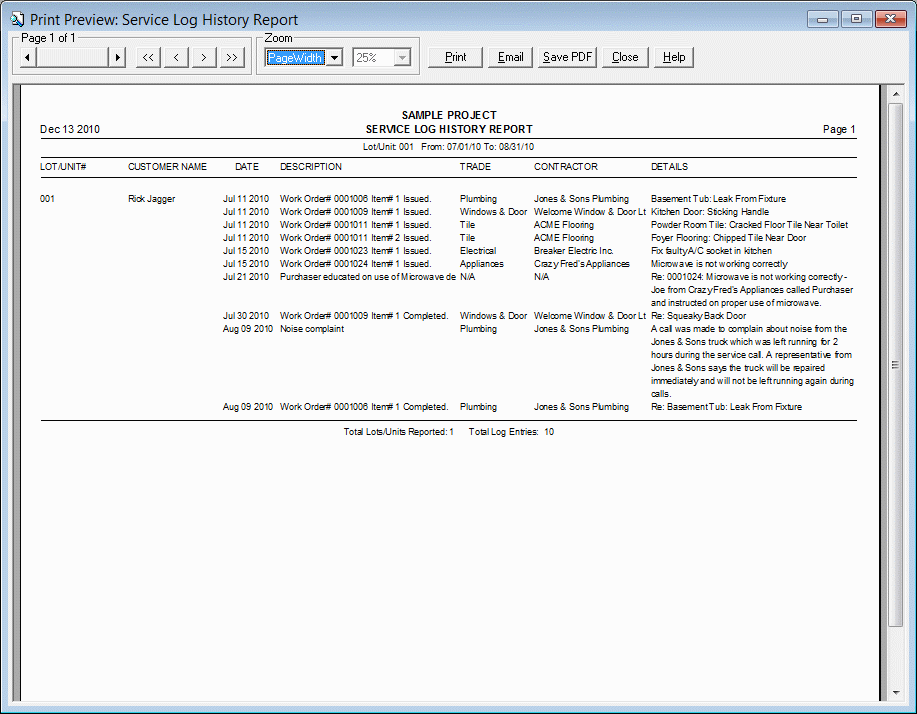Open the PageWidth zoom dropdown
This screenshot has height=714, width=917.
coord(335,57)
